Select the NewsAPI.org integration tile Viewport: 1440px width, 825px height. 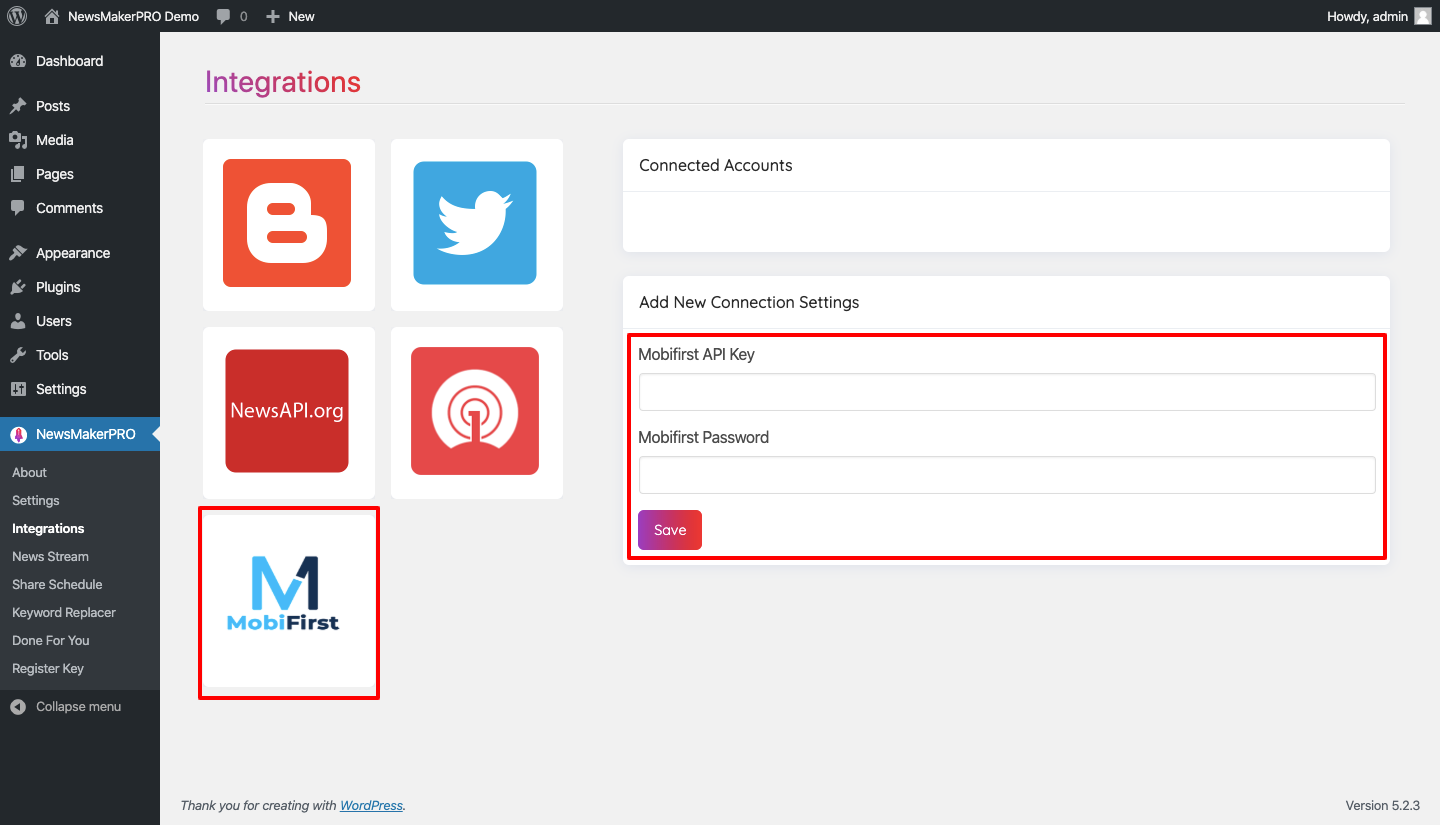point(288,412)
